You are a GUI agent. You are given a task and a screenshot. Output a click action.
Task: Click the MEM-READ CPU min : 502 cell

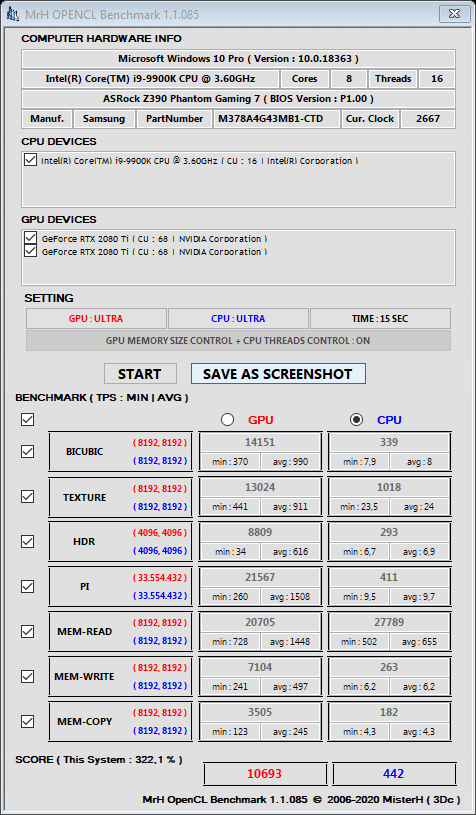coord(359,641)
